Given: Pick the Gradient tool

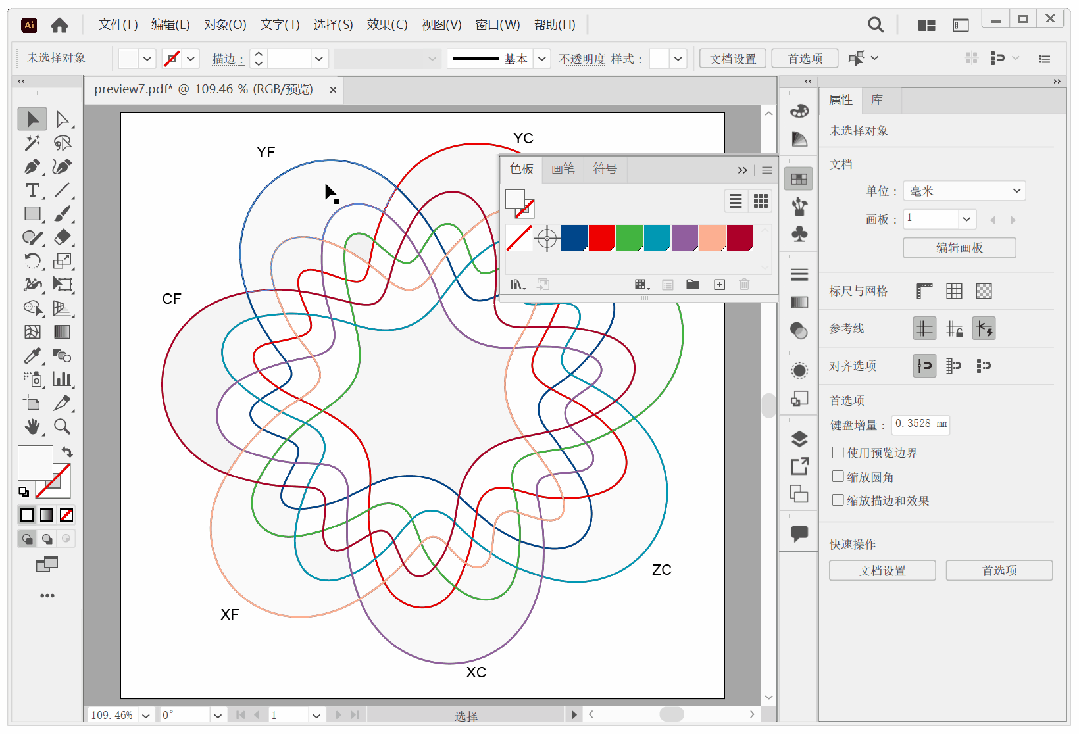Looking at the screenshot, I should click(x=62, y=332).
